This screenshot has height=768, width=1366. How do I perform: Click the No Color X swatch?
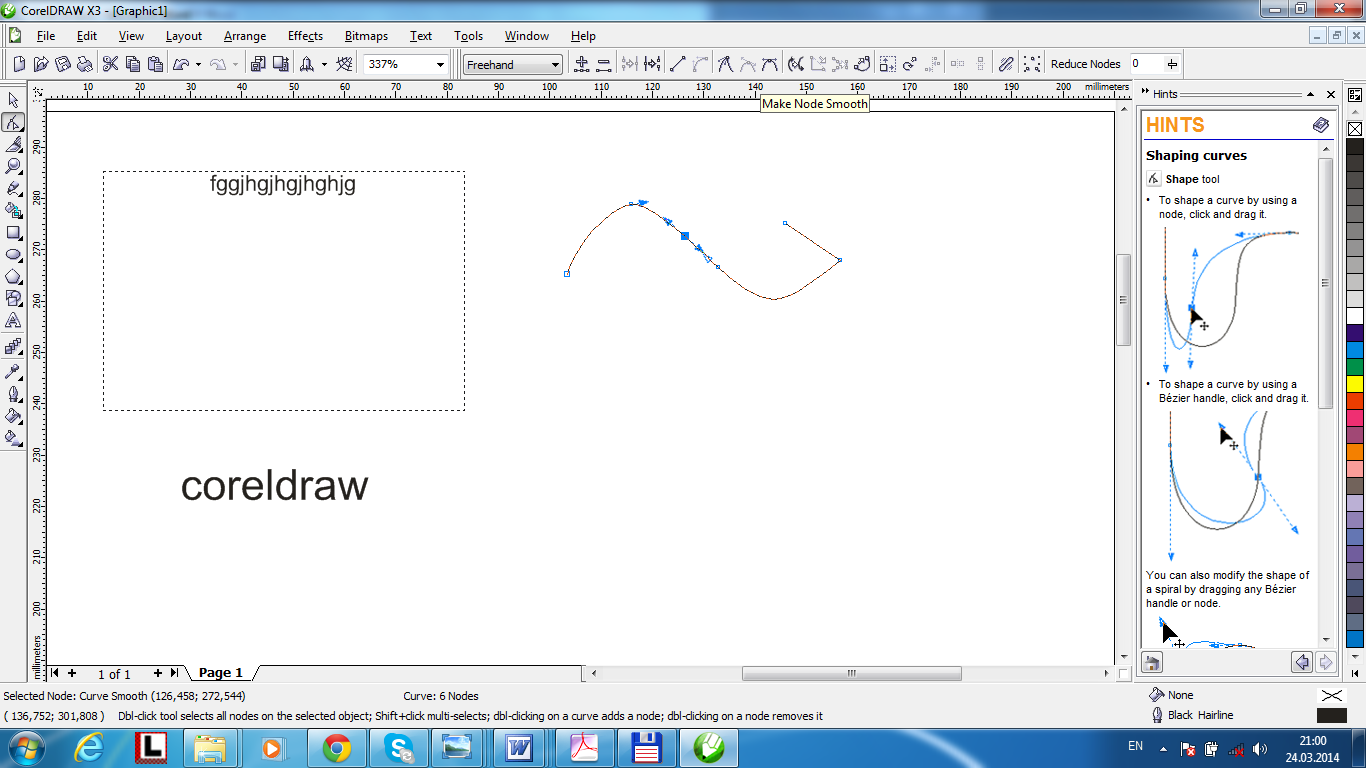(x=1355, y=129)
